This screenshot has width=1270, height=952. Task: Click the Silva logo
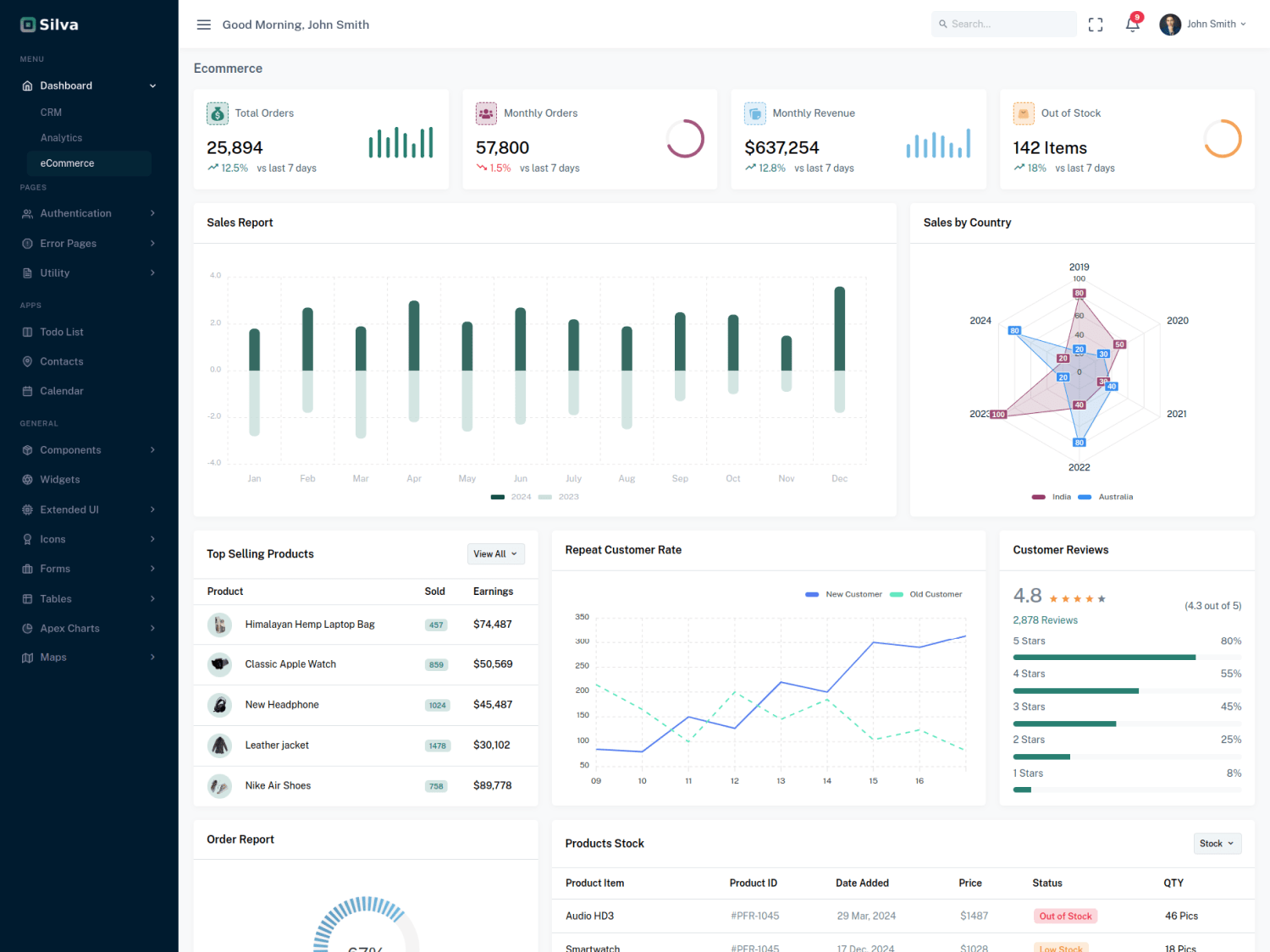(49, 25)
